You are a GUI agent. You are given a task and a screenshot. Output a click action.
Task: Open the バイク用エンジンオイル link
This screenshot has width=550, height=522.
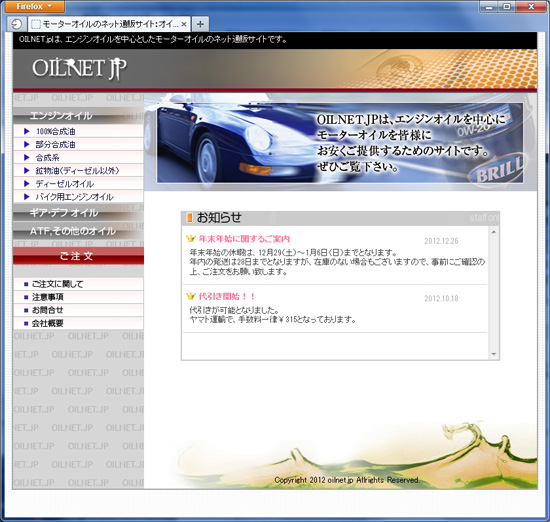(74, 197)
